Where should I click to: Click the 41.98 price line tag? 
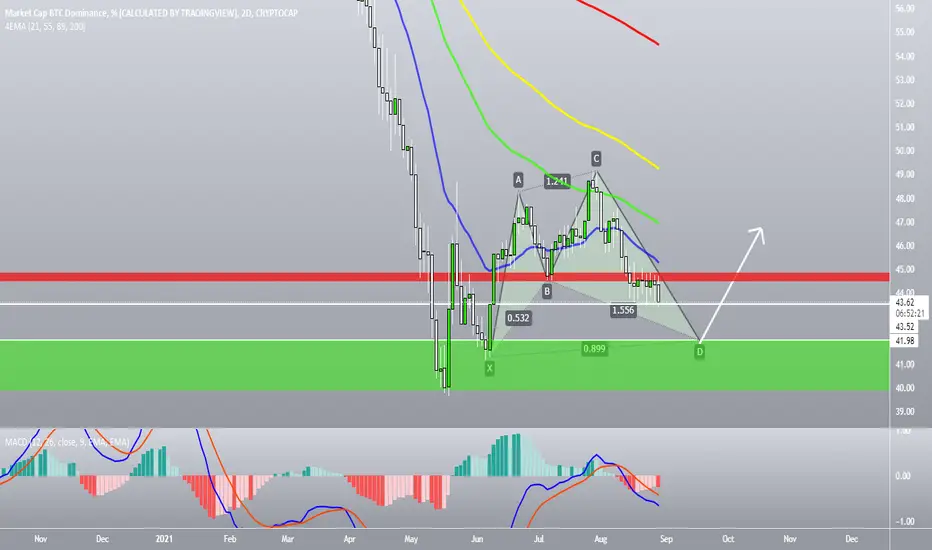pos(905,341)
